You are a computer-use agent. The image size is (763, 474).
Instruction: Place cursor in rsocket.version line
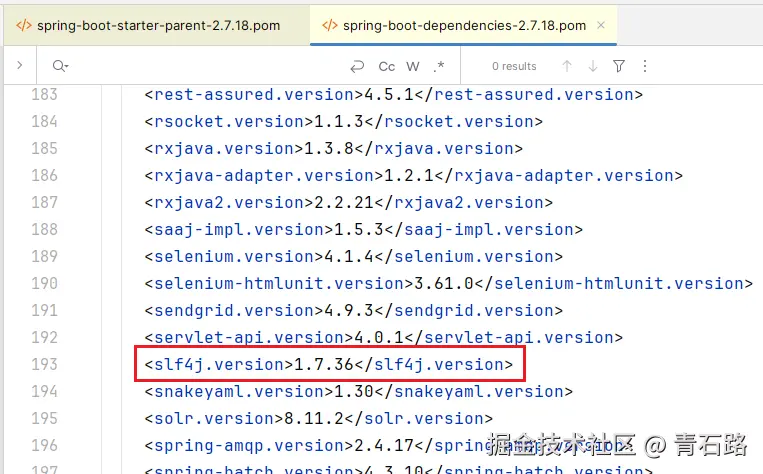pos(343,121)
